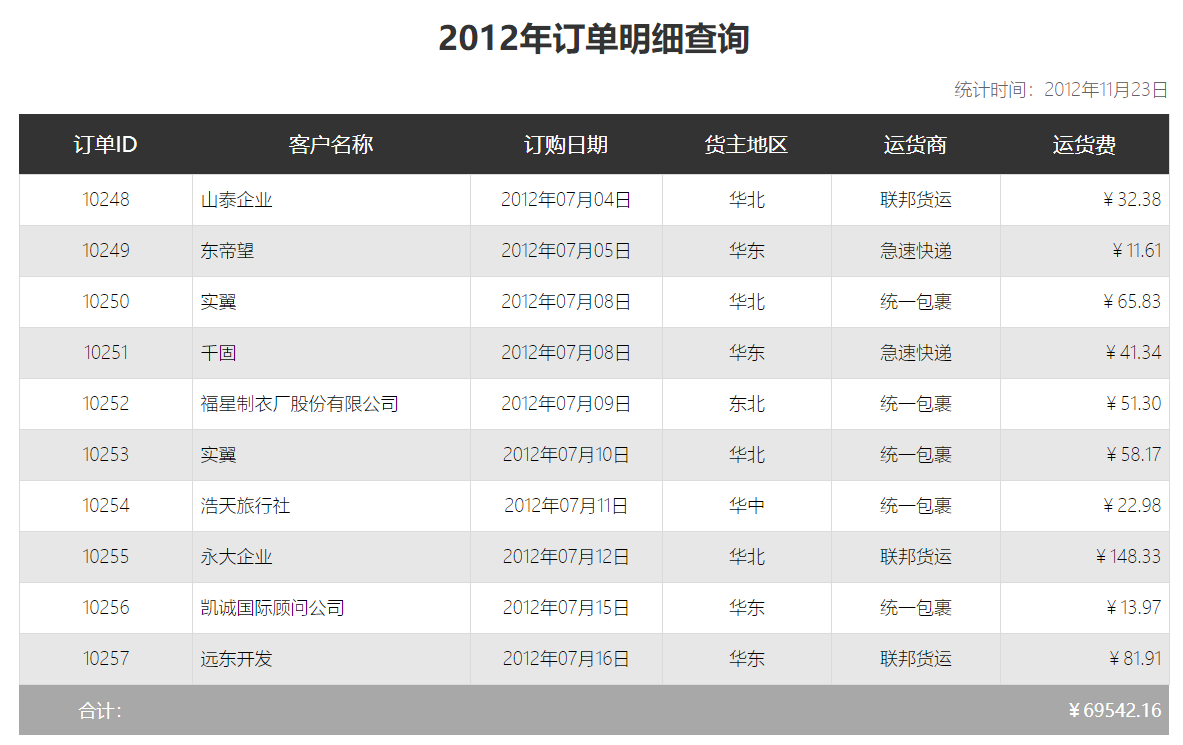Click the 货主地区 column header
The width and height of the screenshot is (1183, 745).
tap(746, 144)
